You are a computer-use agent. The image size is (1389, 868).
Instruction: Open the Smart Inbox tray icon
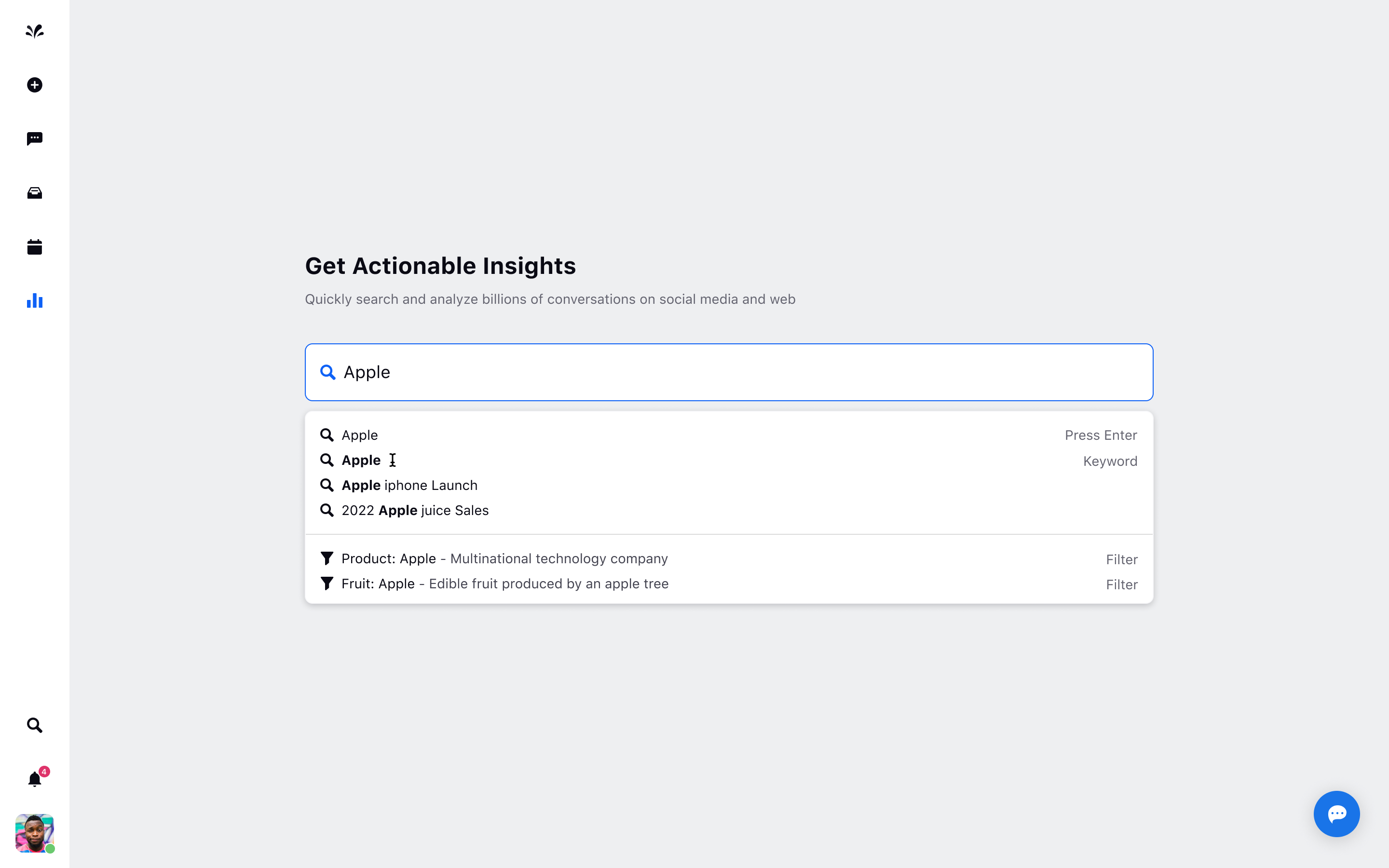point(34,193)
